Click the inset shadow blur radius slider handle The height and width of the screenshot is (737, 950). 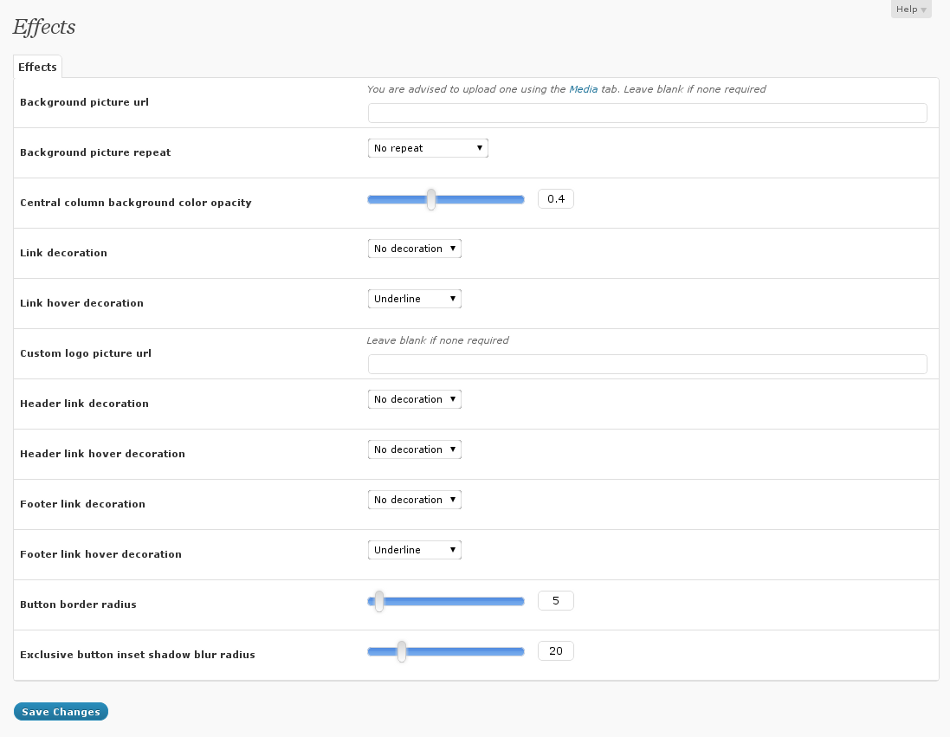(401, 652)
